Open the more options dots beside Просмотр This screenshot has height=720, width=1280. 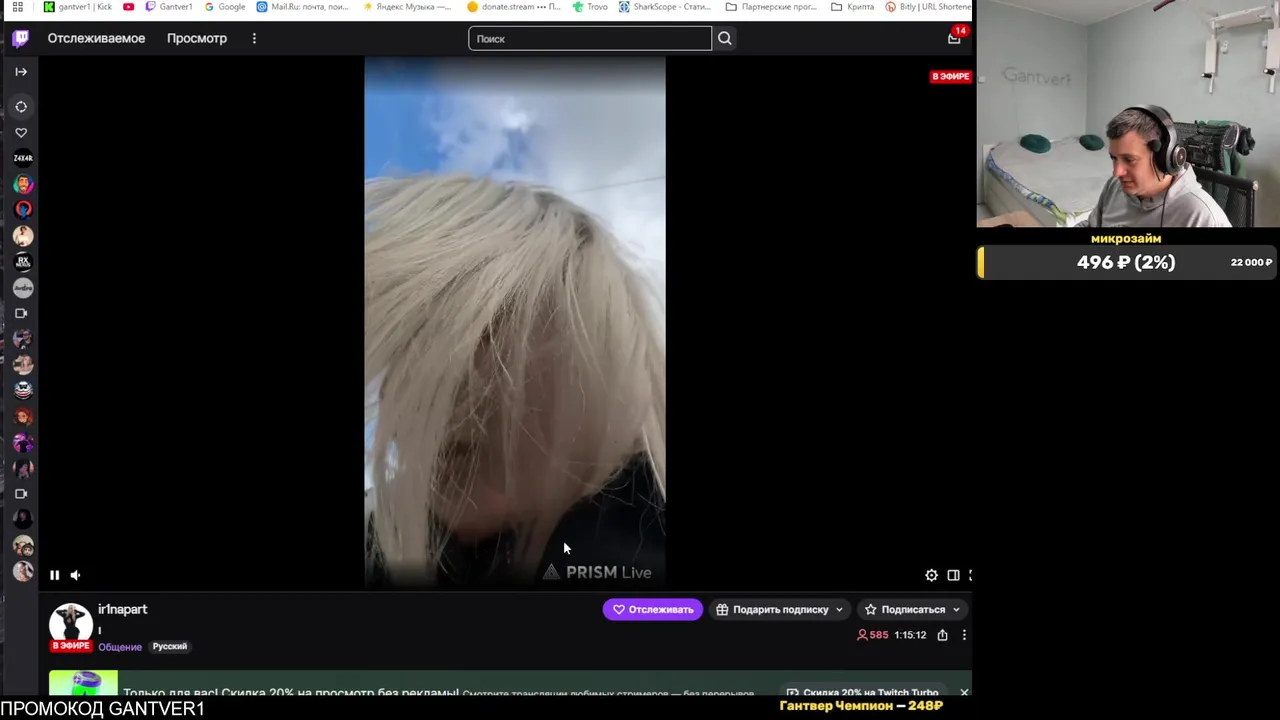254,38
